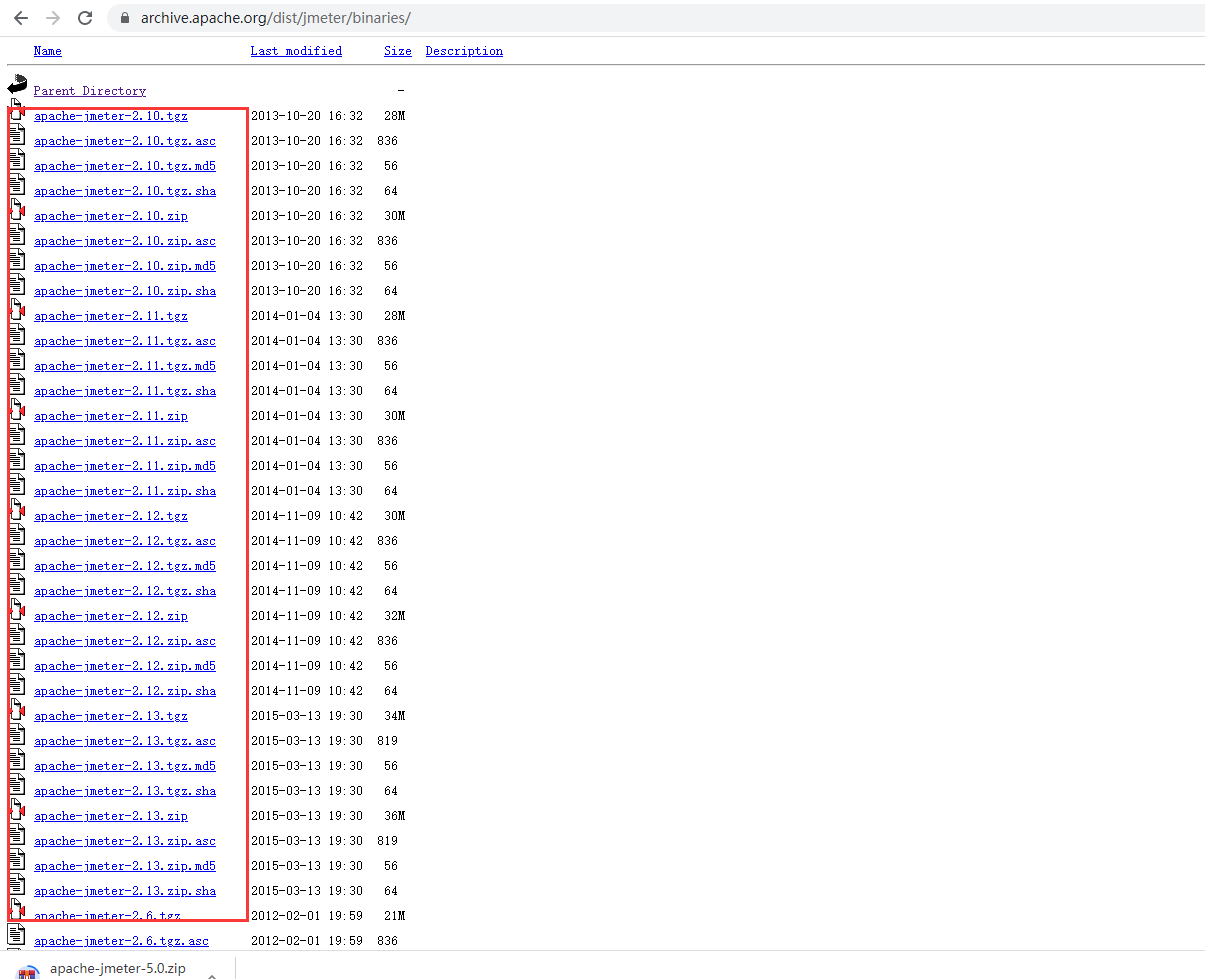Open apache-jmeter-2.11.tgz.md5 link

coord(125,366)
